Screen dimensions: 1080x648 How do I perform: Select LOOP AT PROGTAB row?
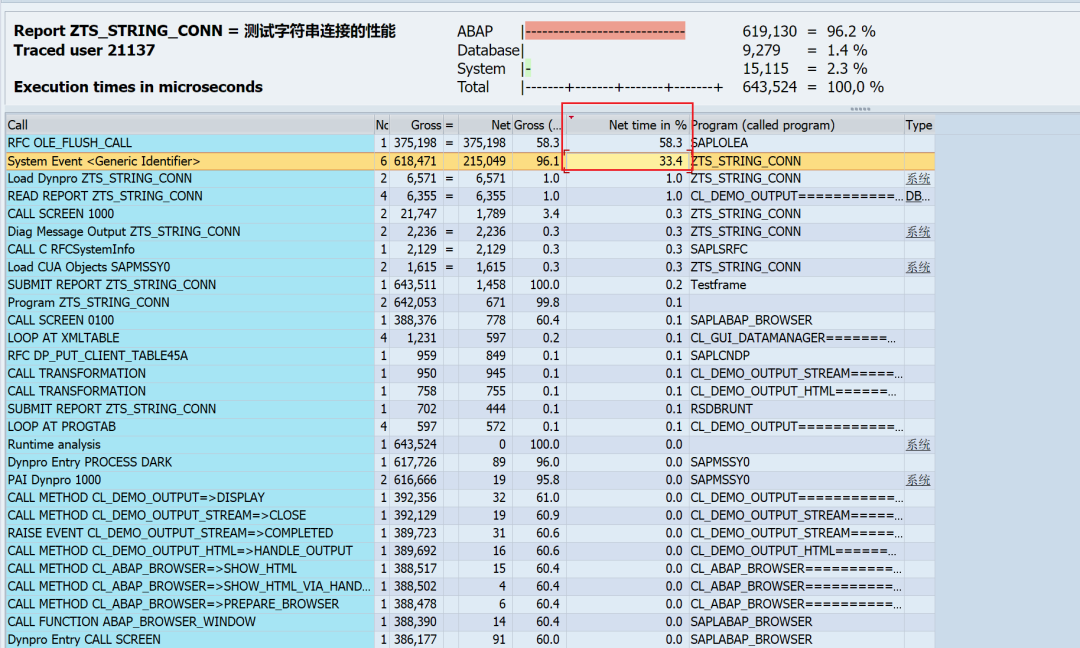[x=189, y=427]
